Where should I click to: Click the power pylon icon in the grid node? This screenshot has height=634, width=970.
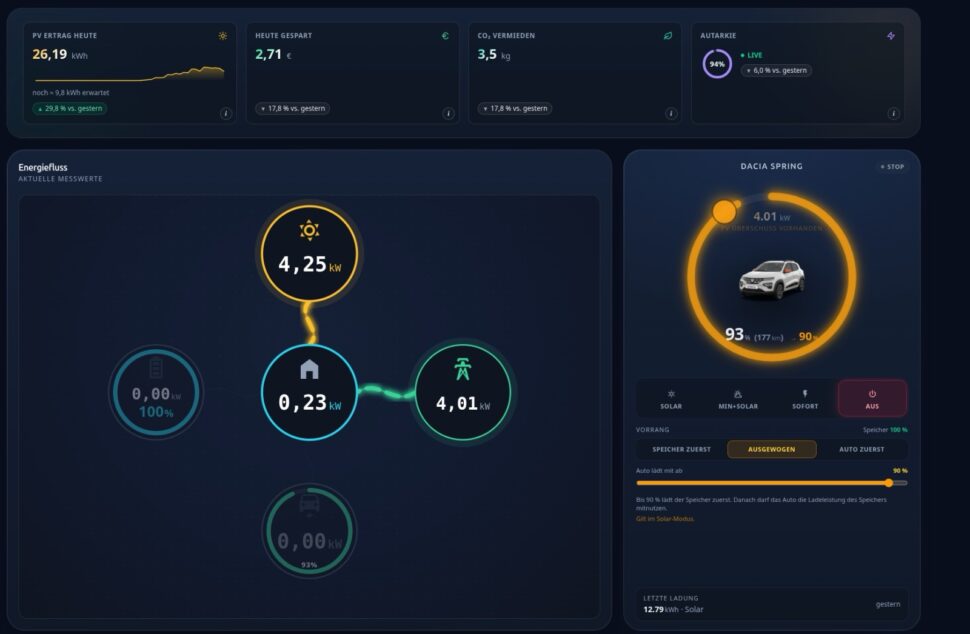tap(463, 369)
